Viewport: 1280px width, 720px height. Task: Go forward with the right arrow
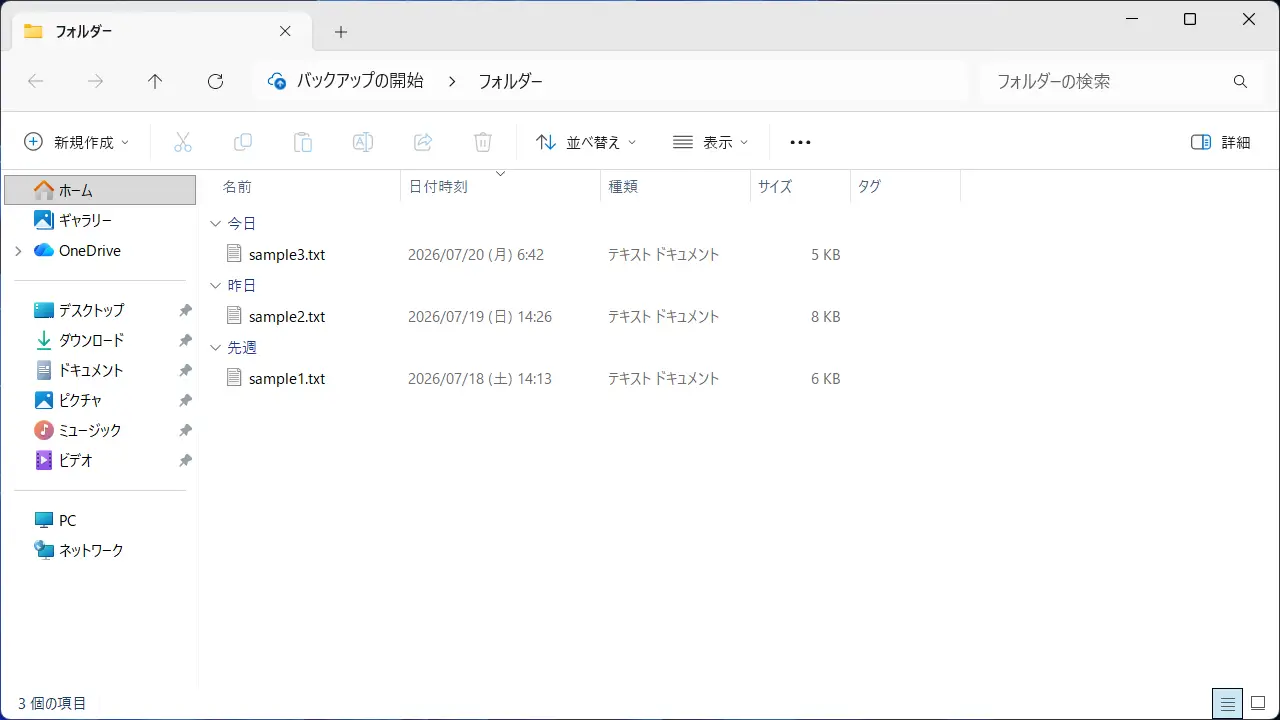pyautogui.click(x=96, y=82)
